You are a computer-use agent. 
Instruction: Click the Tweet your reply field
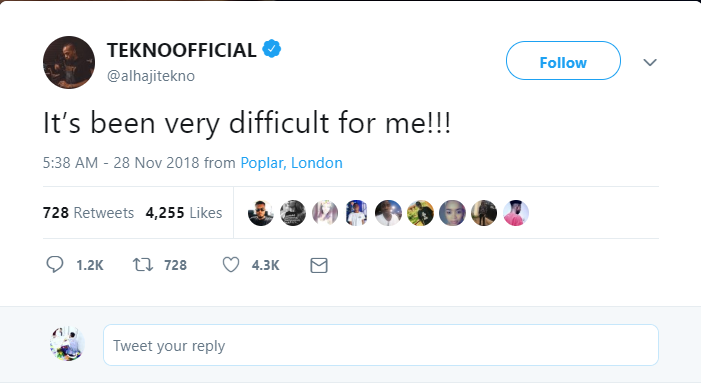point(381,345)
